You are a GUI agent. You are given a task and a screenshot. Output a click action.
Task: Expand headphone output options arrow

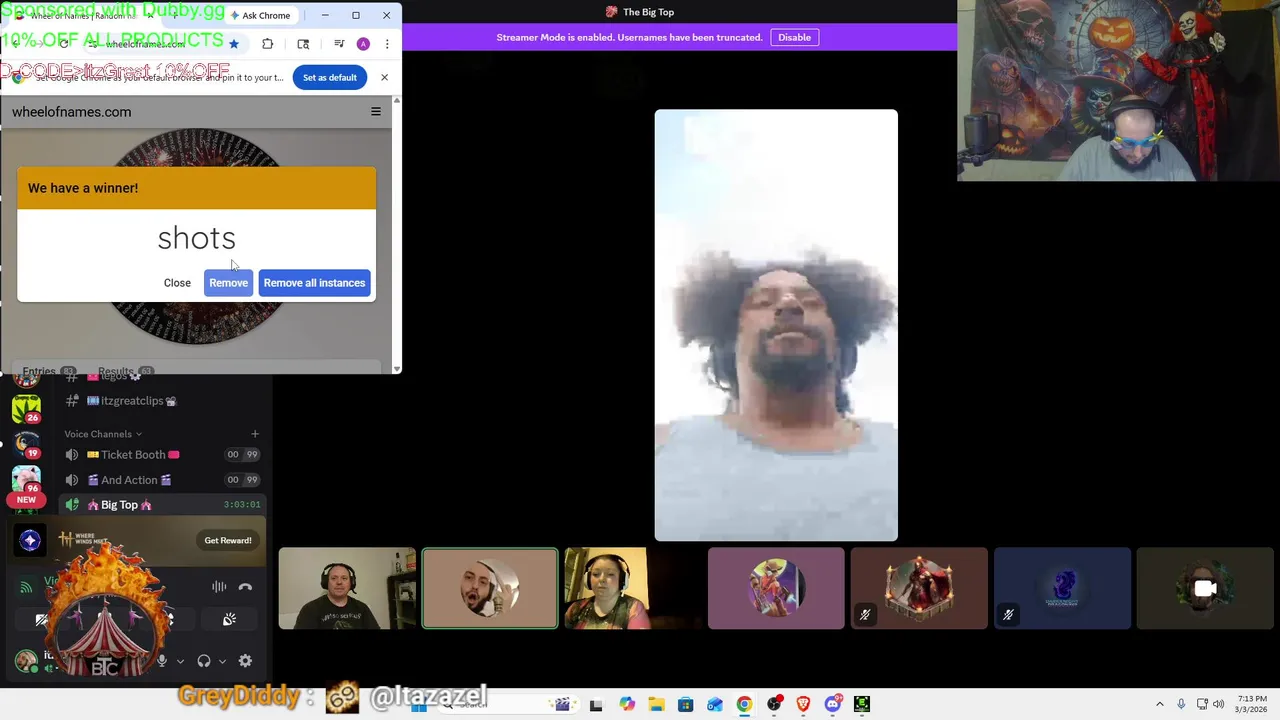222,661
